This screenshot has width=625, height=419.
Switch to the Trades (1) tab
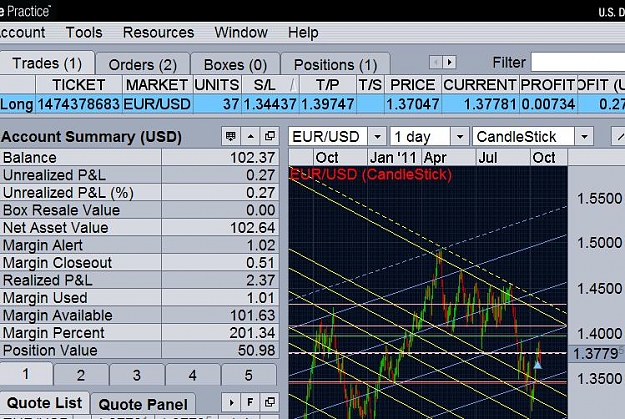coord(47,63)
